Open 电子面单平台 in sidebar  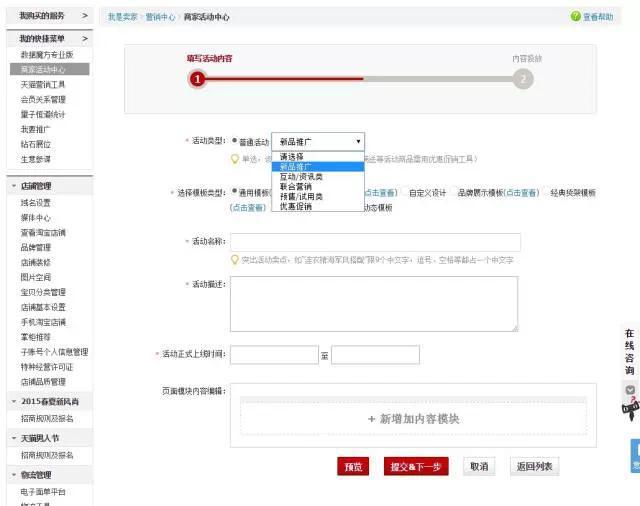tap(43, 492)
